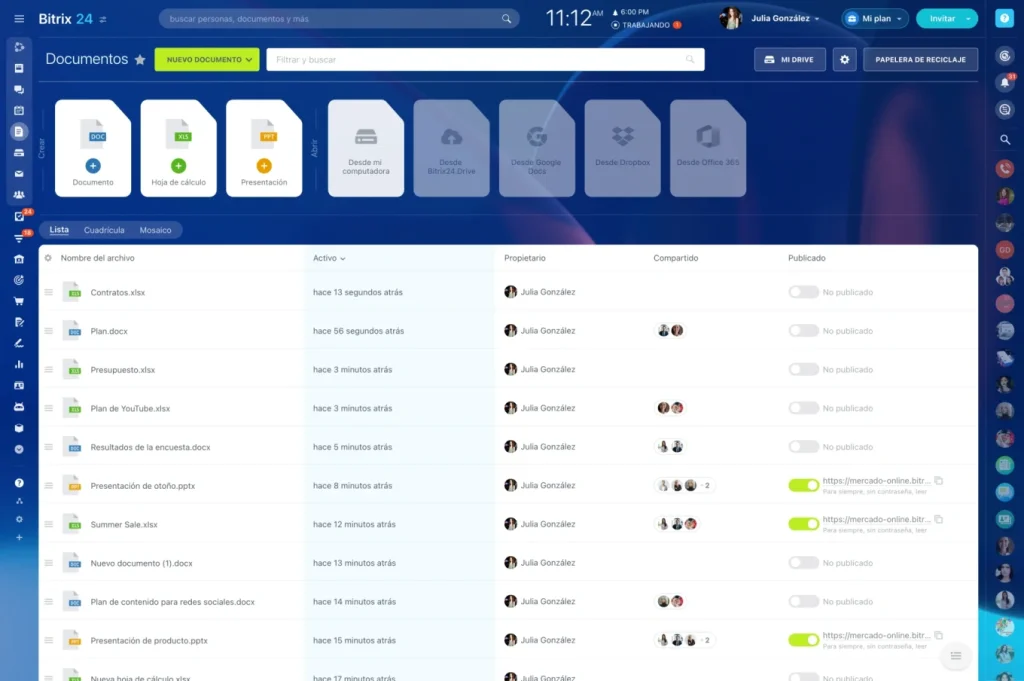Expand the Mi Plan dropdown
The image size is (1024, 681).
(874, 18)
